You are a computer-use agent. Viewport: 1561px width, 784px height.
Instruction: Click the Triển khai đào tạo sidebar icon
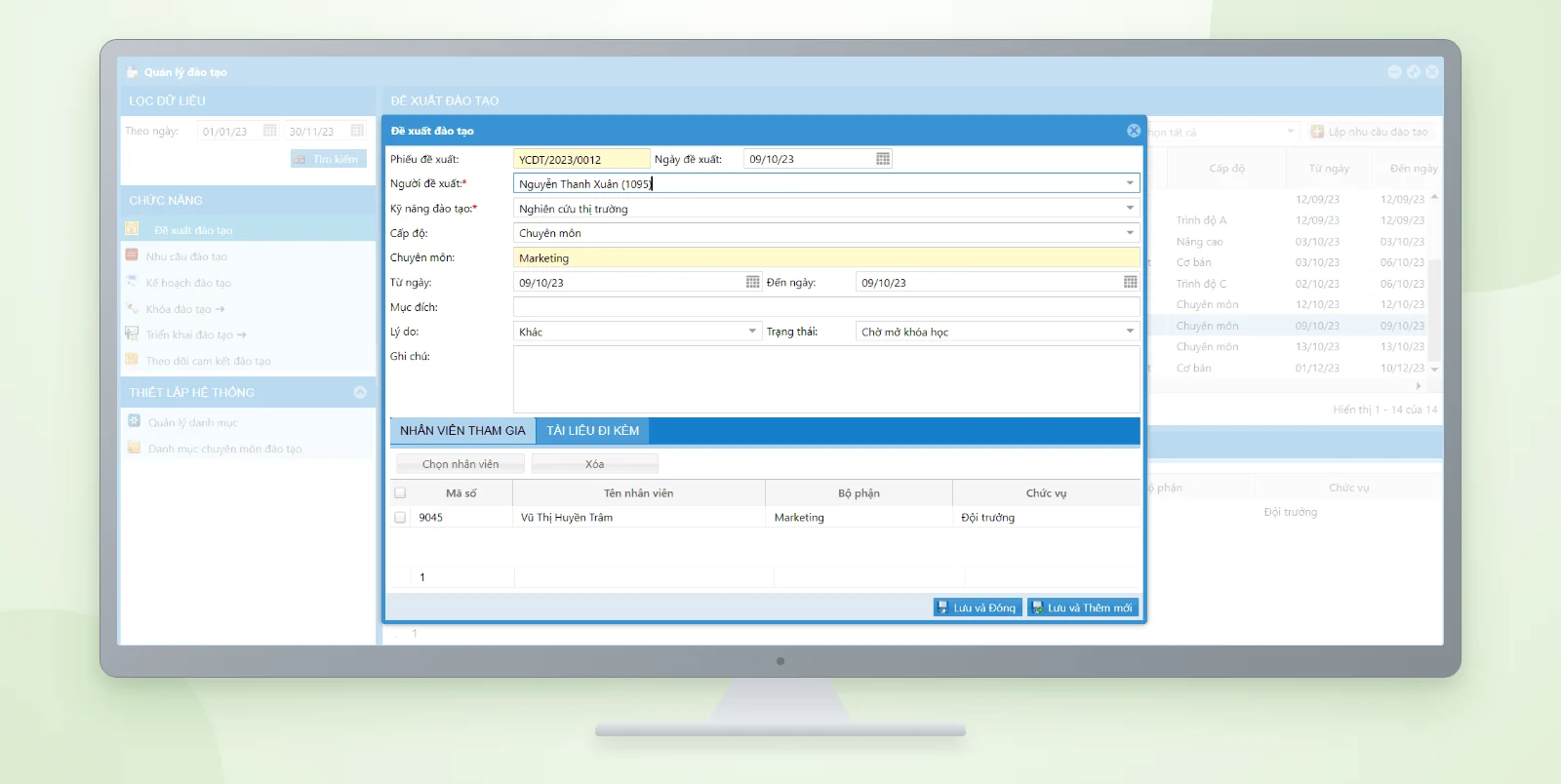[132, 333]
